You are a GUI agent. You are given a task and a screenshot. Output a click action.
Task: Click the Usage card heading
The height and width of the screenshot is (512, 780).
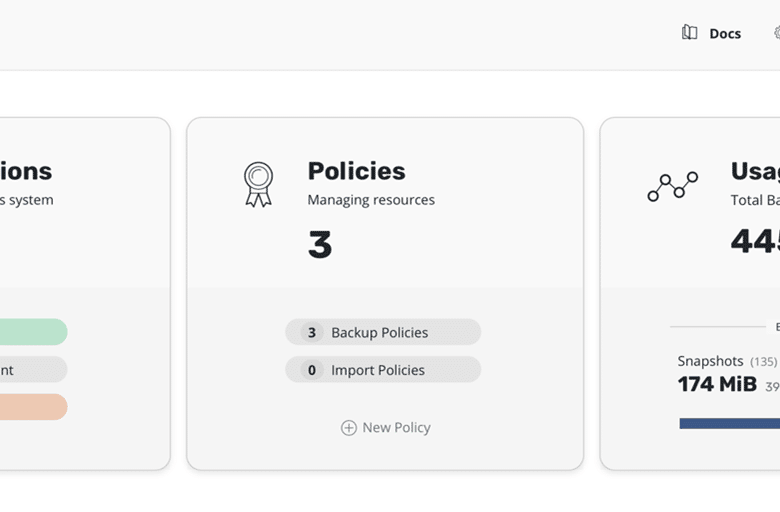pyautogui.click(x=755, y=171)
